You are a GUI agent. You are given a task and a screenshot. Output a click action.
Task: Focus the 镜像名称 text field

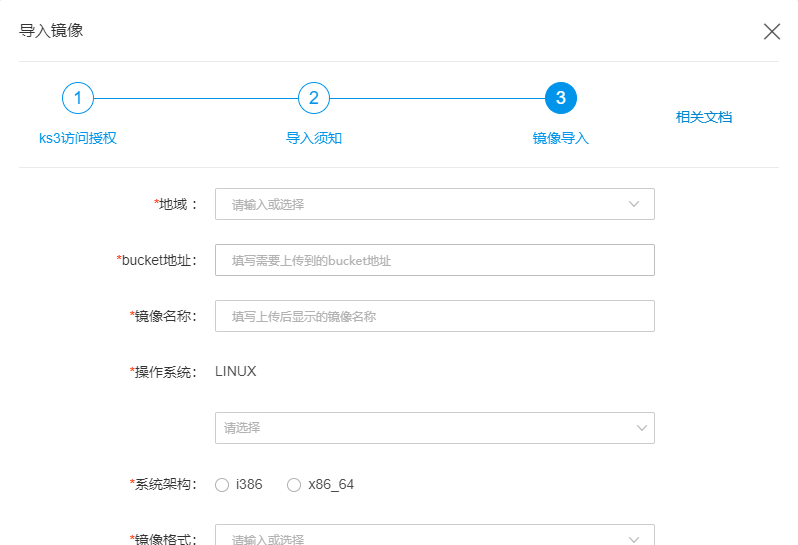[435, 316]
